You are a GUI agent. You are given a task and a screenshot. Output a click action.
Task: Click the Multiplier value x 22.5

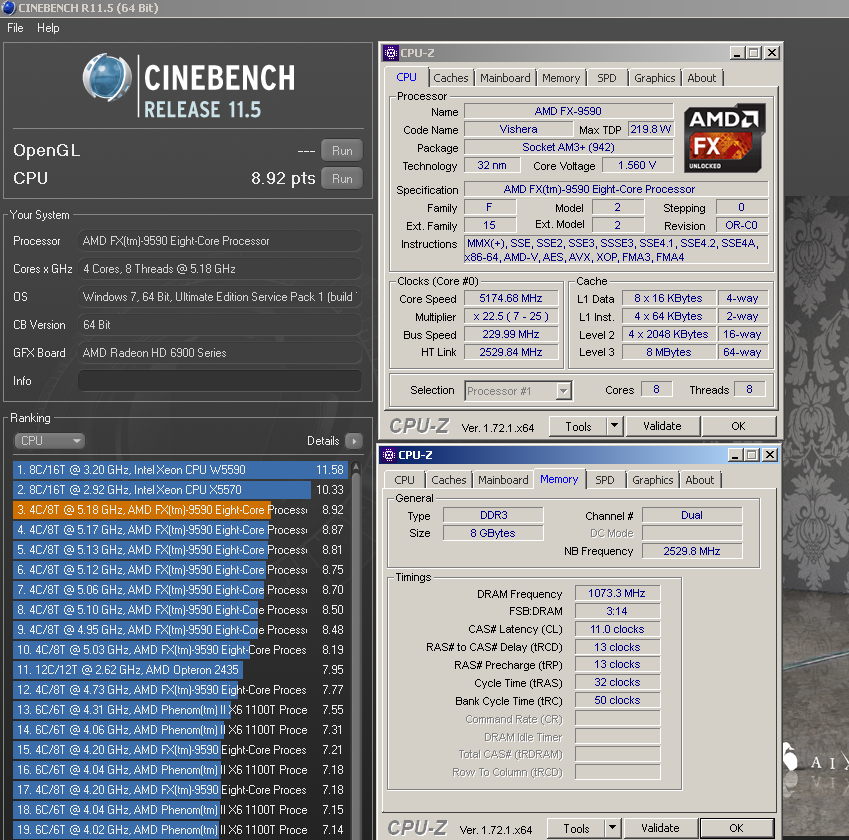[511, 316]
